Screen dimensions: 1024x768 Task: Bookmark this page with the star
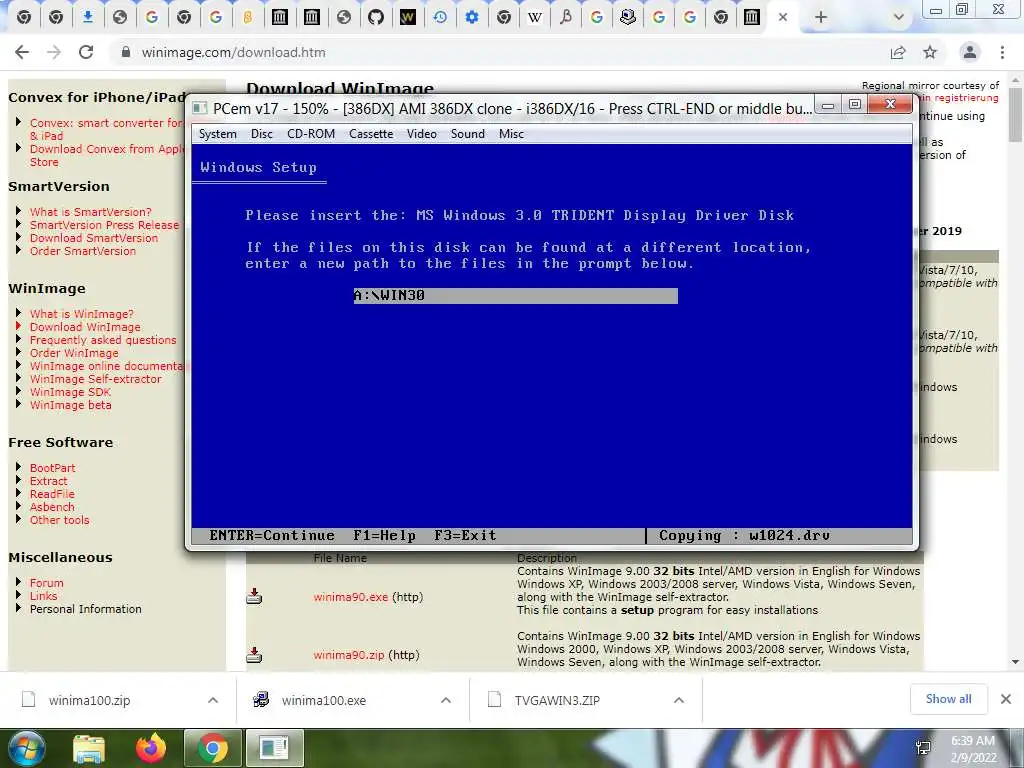[930, 52]
